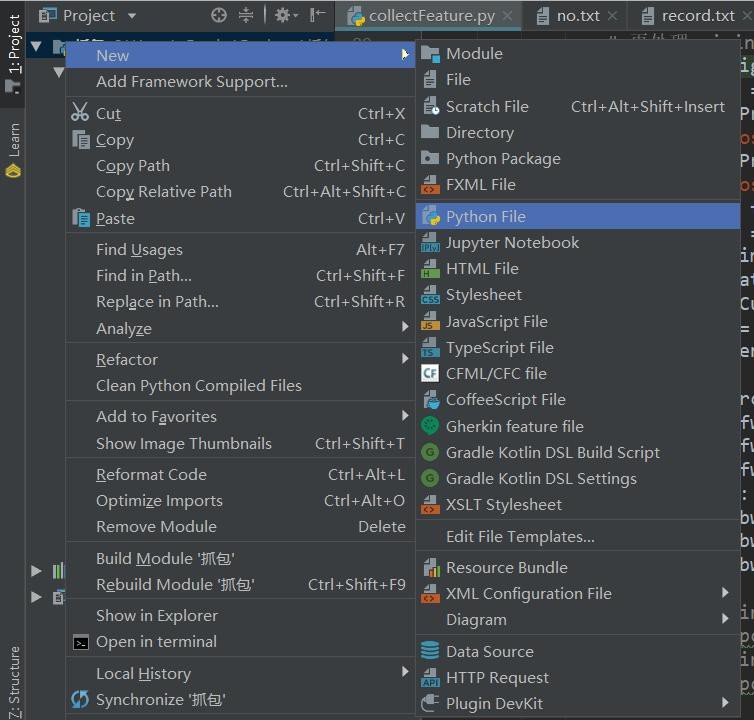This screenshot has width=754, height=720.
Task: Open the Project settings gear menu
Action: click(x=286, y=15)
